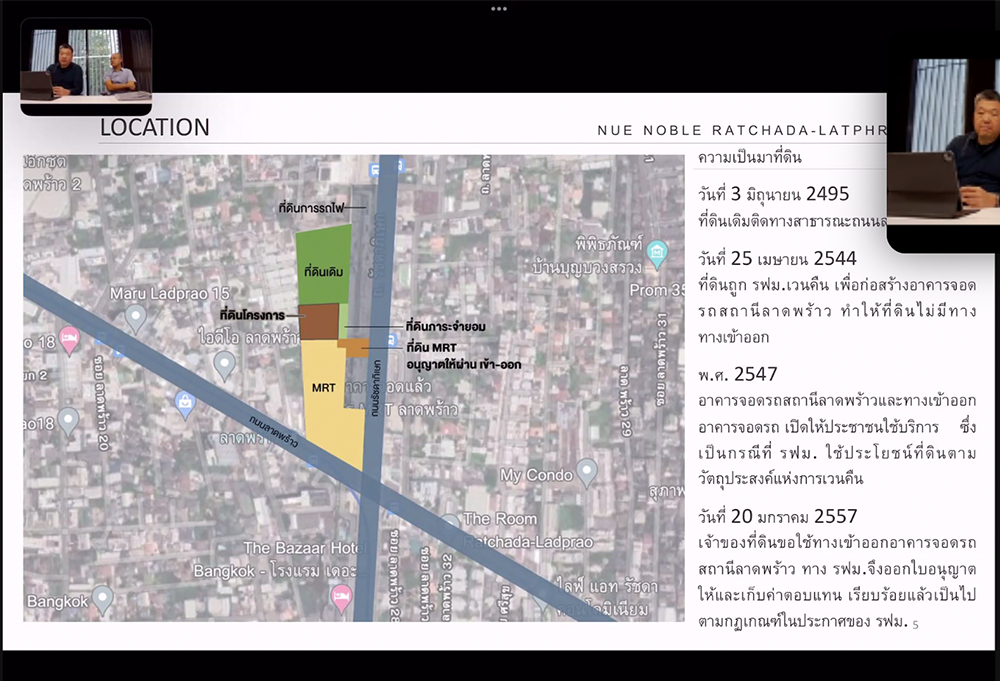Click the small orange MRT access block
The width and height of the screenshot is (1000, 681).
click(x=353, y=347)
